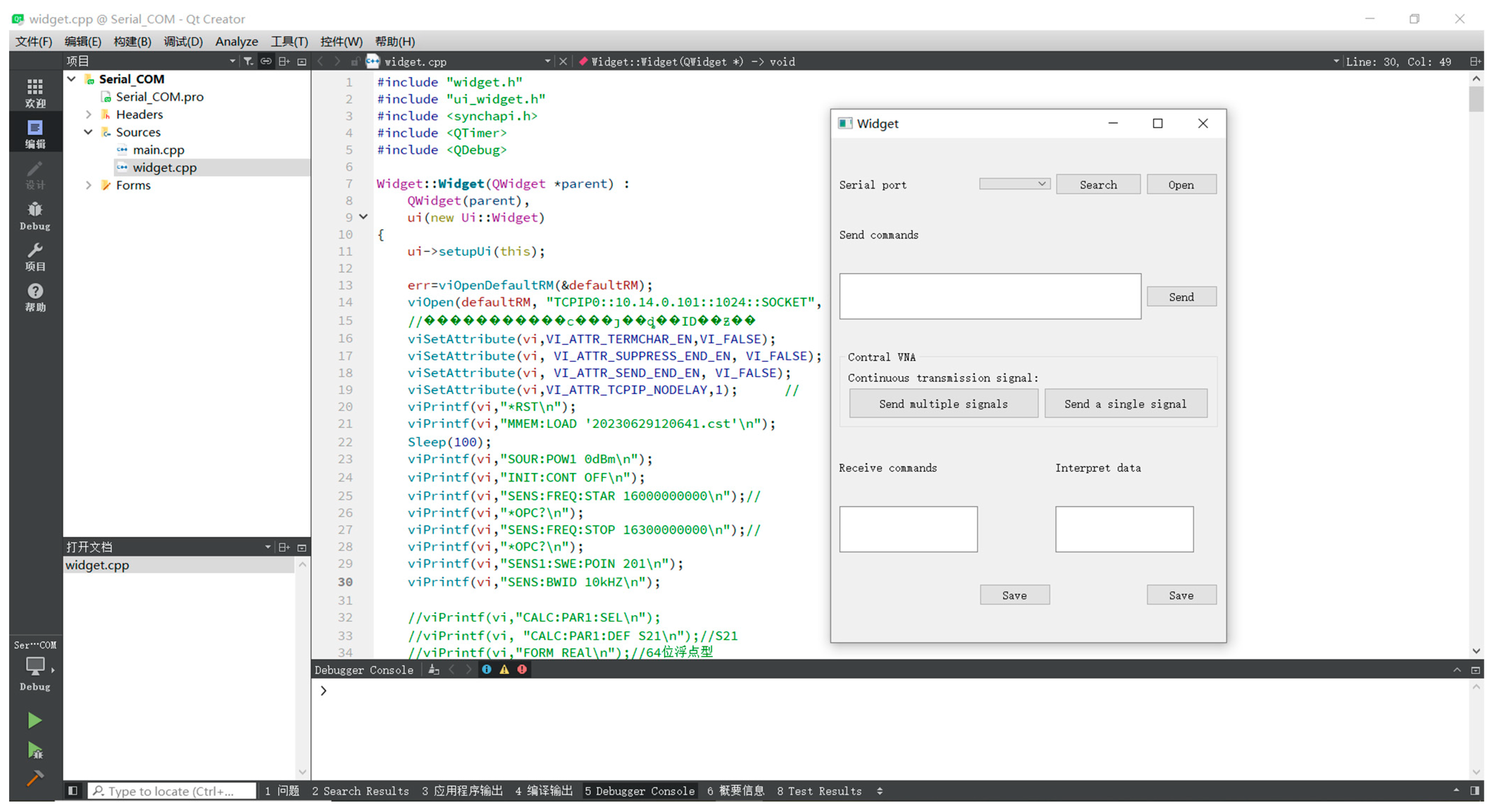
Task: Click the filter tree icon in Projects panel
Action: [249, 61]
